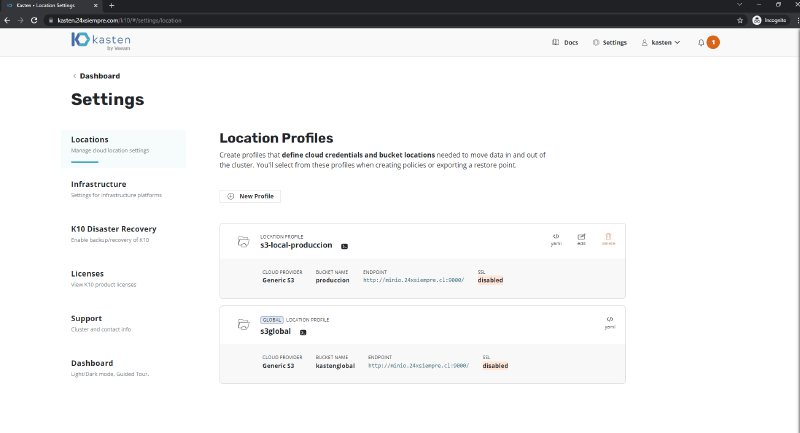Open Docs from the header
800x433 pixels.
tap(565, 43)
